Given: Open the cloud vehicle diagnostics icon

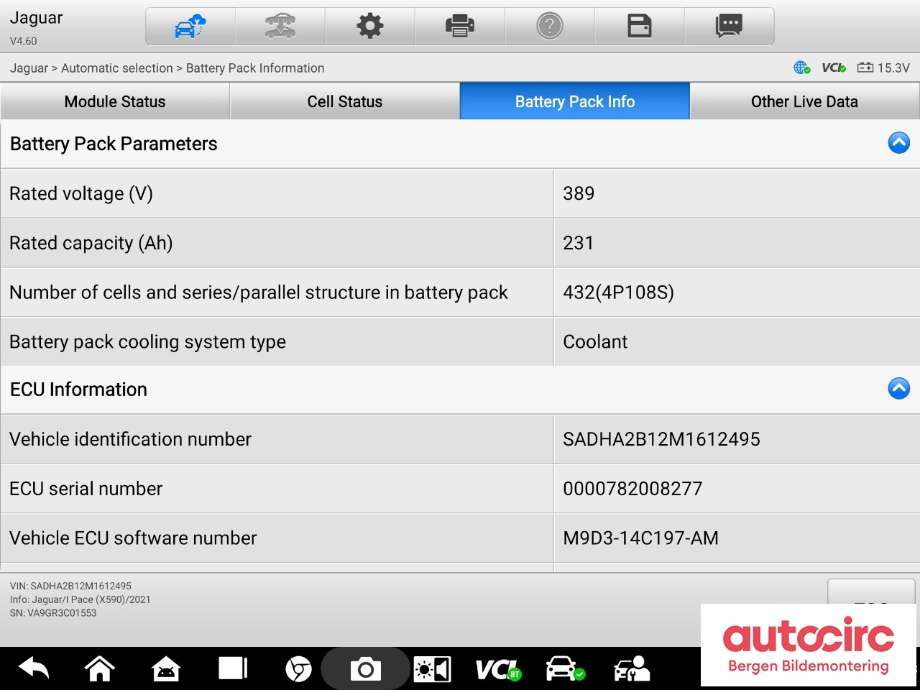Looking at the screenshot, I should point(190,26).
